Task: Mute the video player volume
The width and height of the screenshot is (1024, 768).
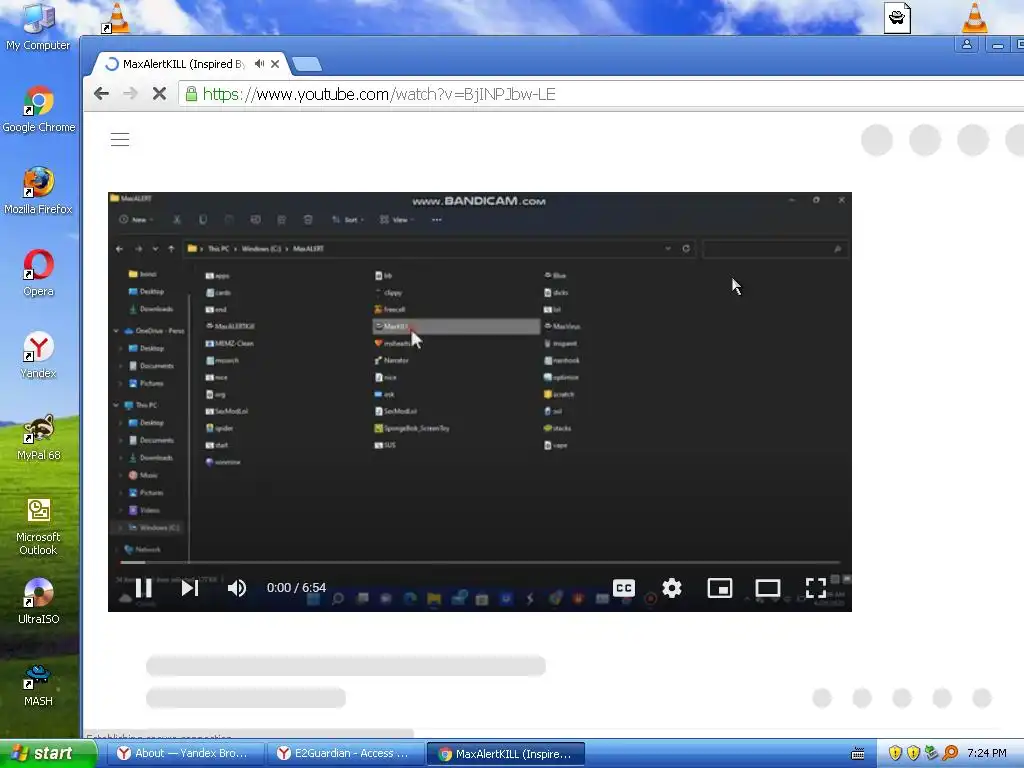Action: (x=236, y=588)
